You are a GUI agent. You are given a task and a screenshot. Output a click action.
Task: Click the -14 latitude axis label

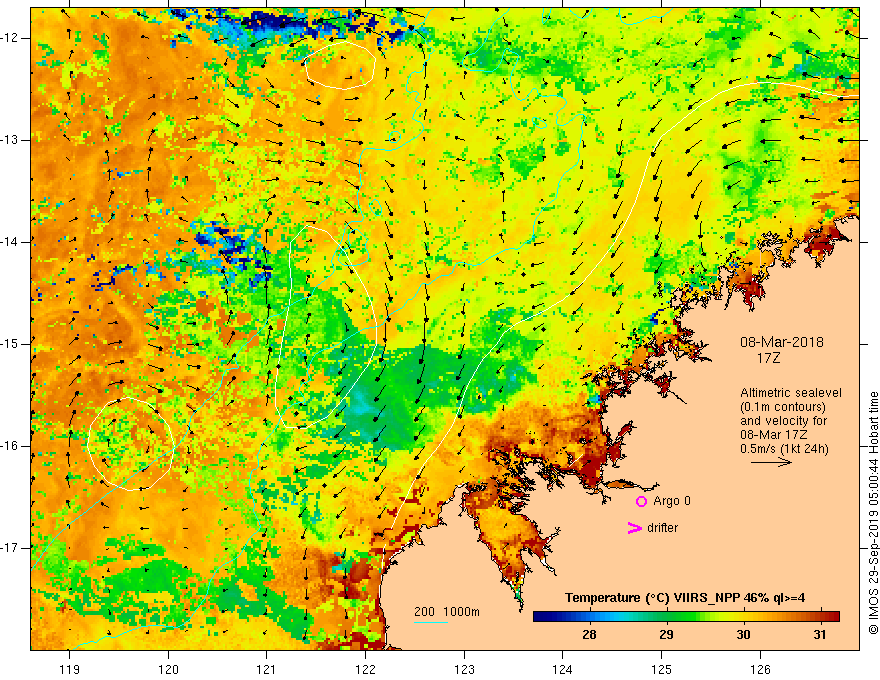10,242
